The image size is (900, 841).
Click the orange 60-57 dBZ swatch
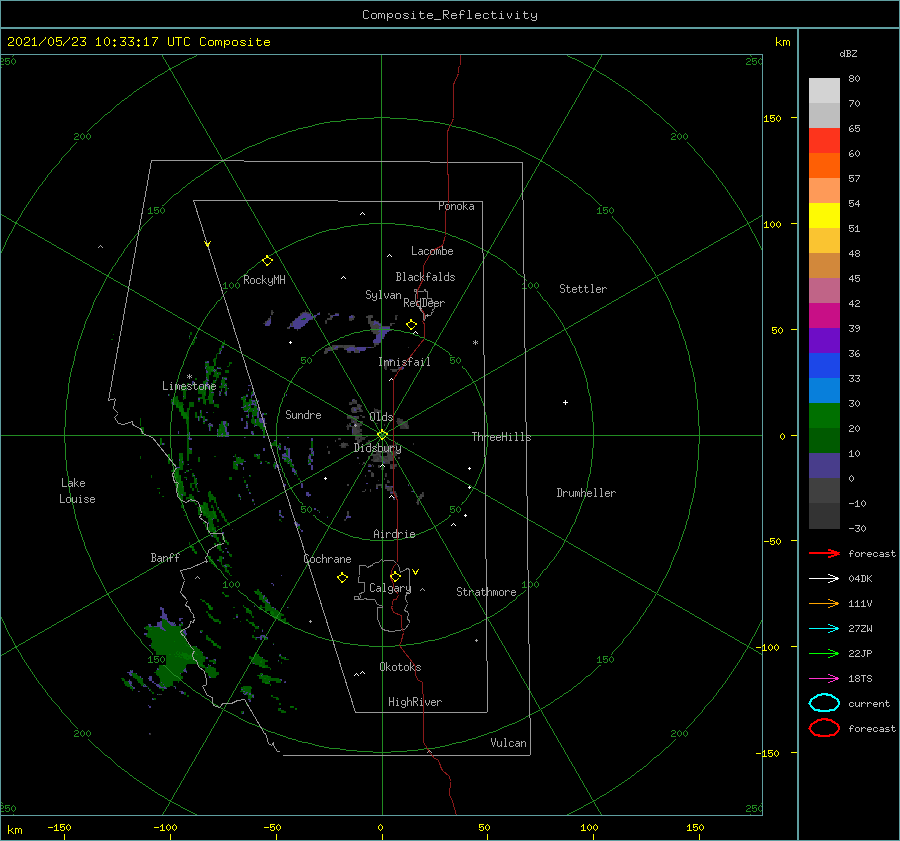click(824, 165)
